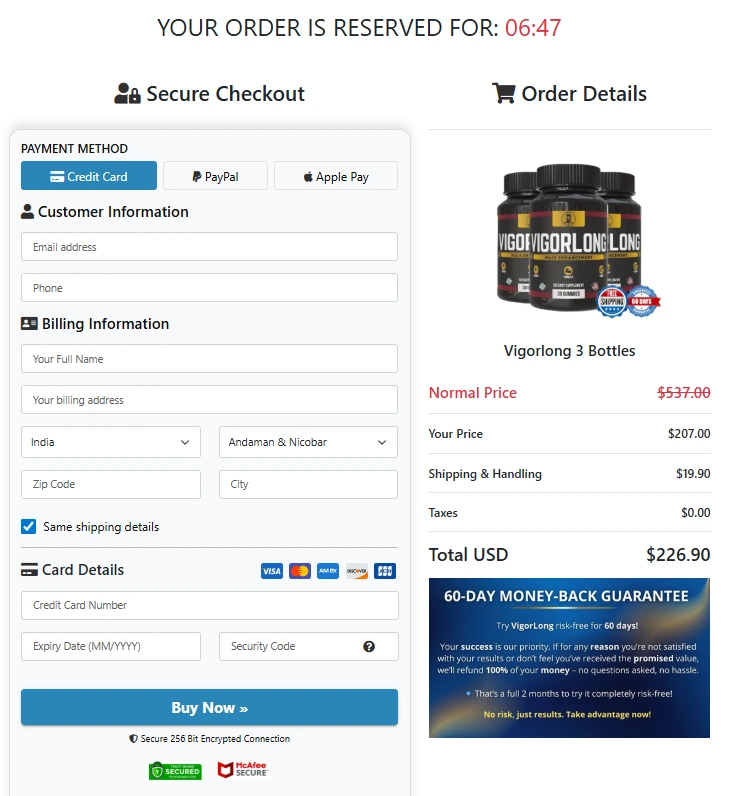729x796 pixels.
Task: Click the green Secured trust badge
Action: click(175, 771)
